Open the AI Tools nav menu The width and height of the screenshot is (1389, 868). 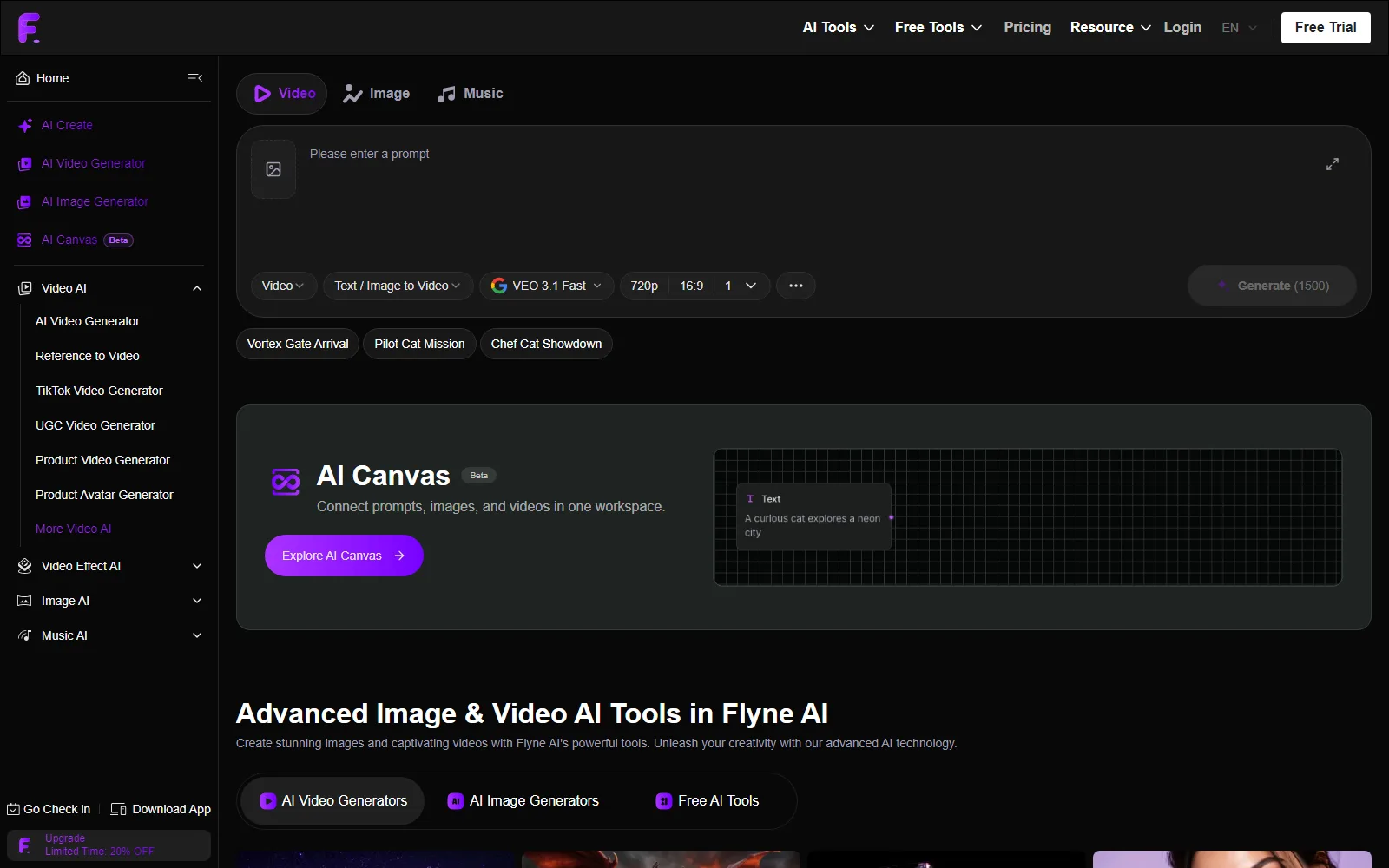pos(838,28)
